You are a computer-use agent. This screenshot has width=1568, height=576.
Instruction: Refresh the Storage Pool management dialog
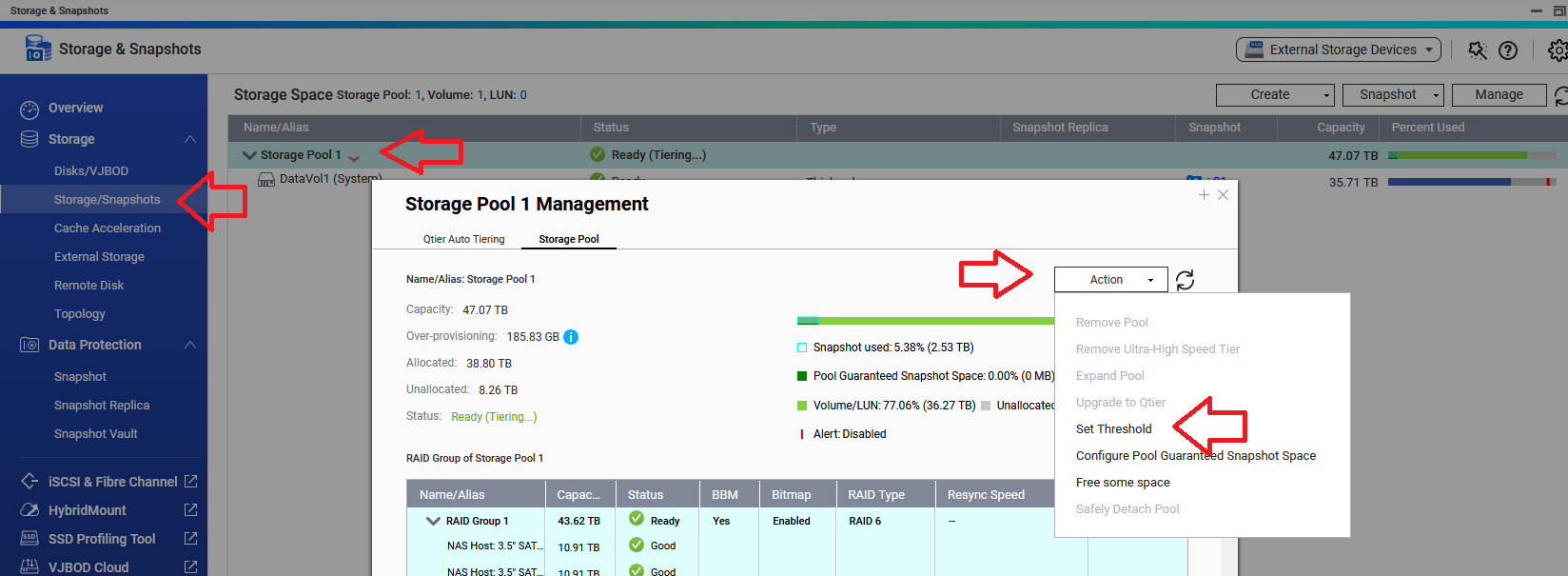pos(1185,280)
